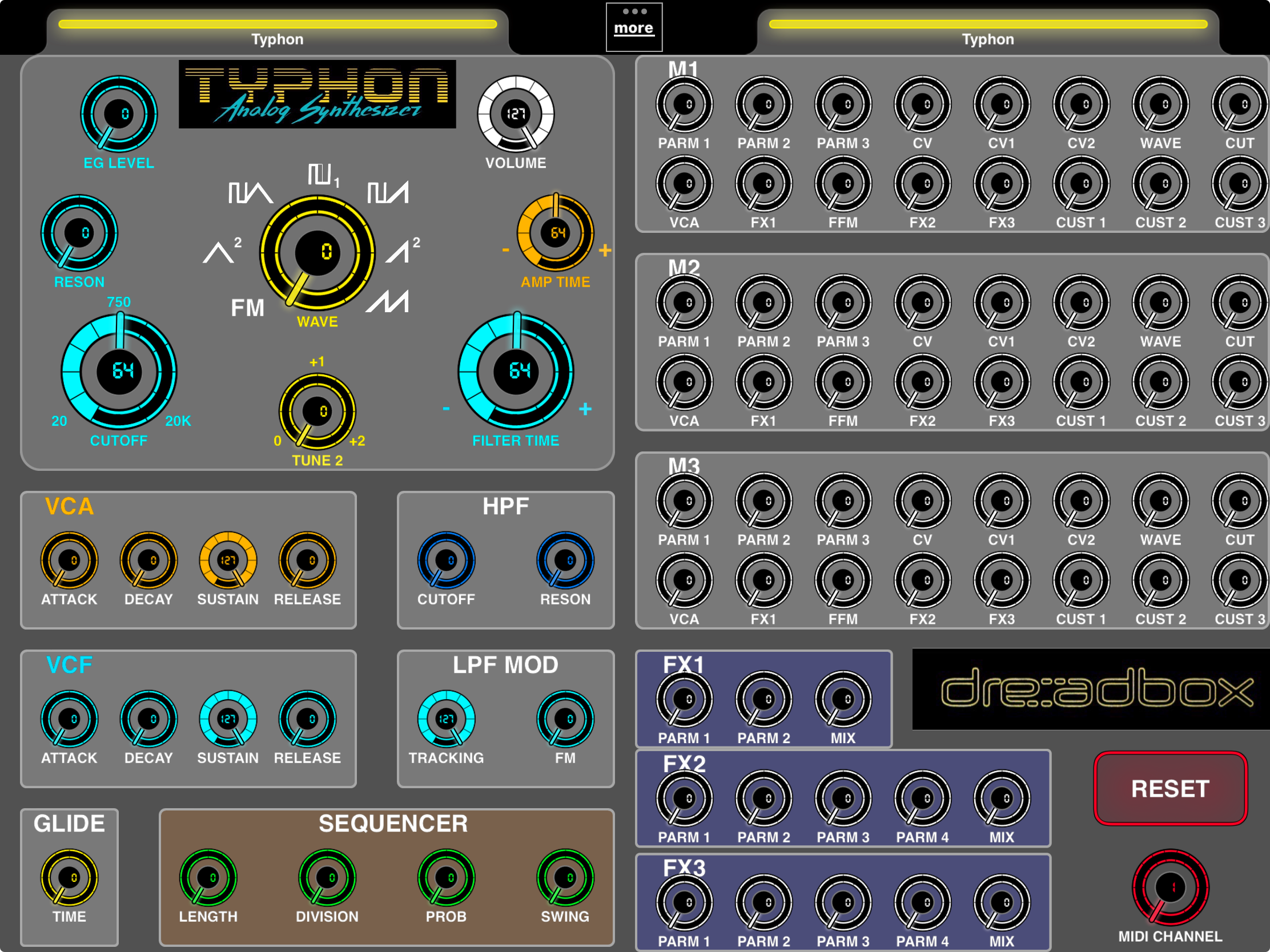
Task: Click the dreadbox logo
Action: pos(1091,689)
